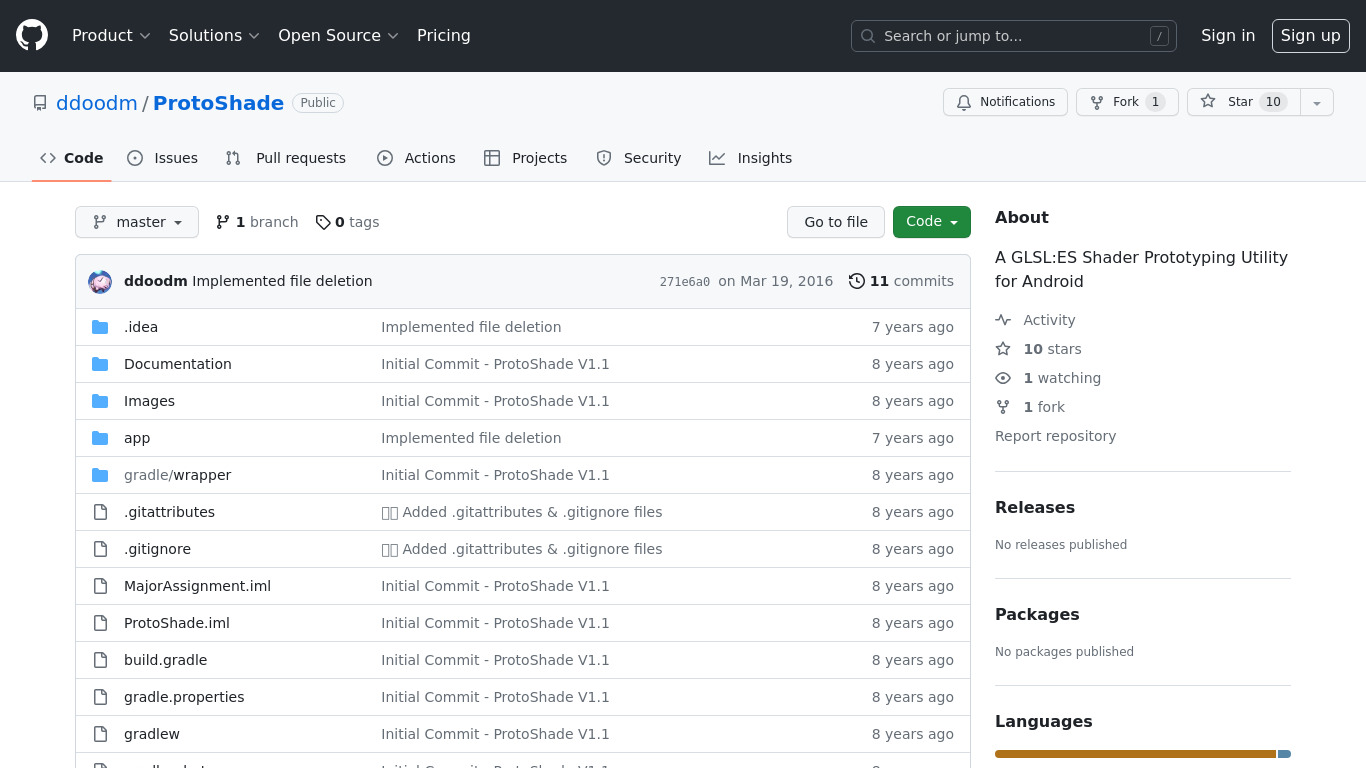Click the Report repository link
1366x768 pixels.
pos(1055,436)
